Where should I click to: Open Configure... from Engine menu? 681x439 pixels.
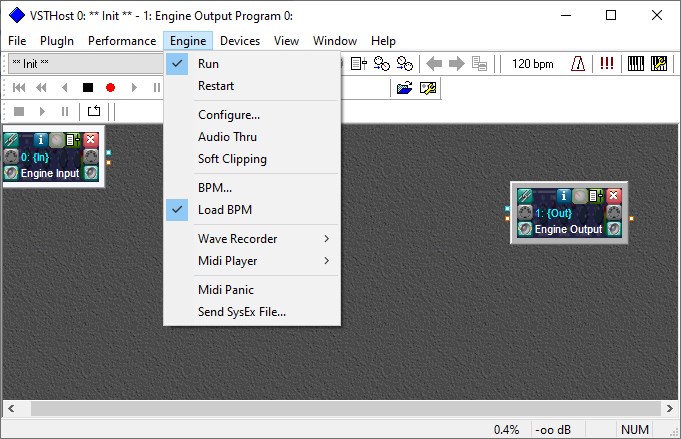point(252,115)
